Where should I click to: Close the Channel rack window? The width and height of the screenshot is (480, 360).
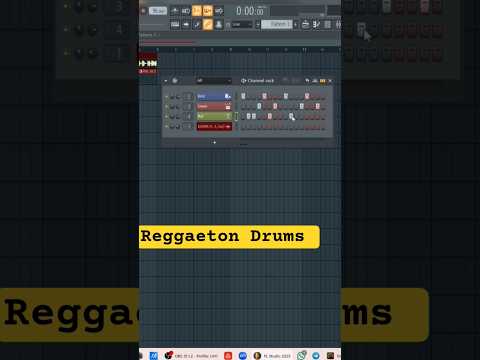[330, 81]
